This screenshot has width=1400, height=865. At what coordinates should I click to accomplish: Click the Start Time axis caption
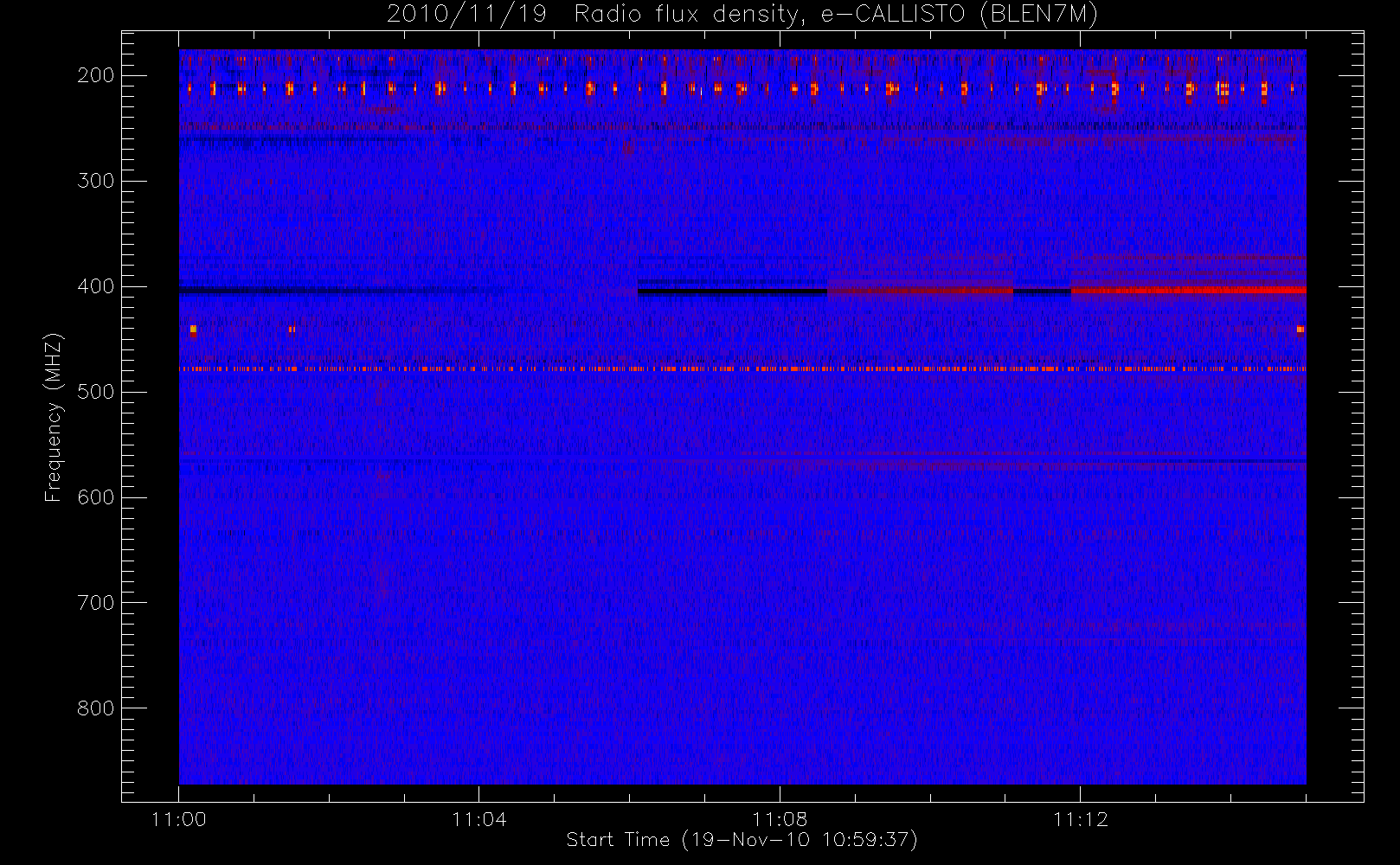click(742, 840)
